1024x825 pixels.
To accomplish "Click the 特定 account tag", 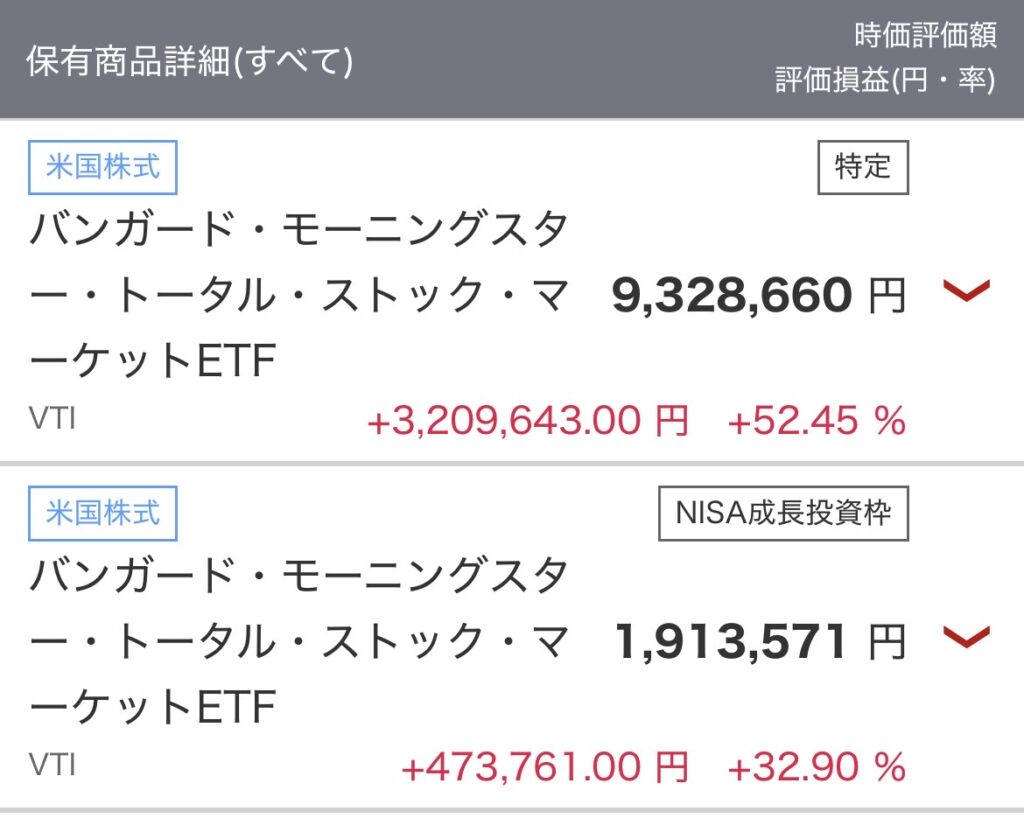I will (x=863, y=167).
